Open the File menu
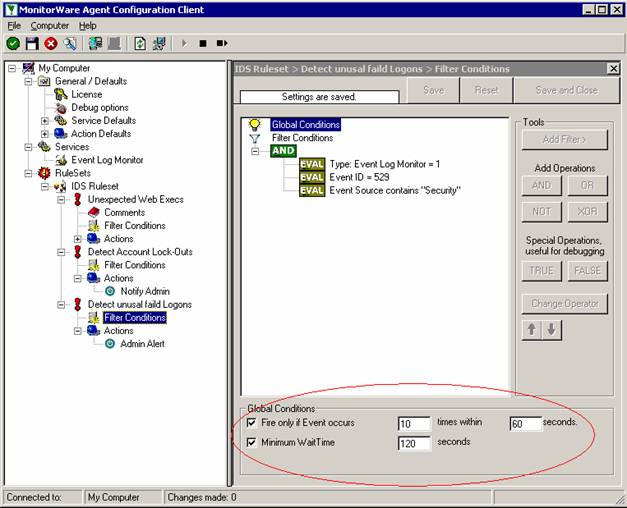The height and width of the screenshot is (508, 627). 14,26
